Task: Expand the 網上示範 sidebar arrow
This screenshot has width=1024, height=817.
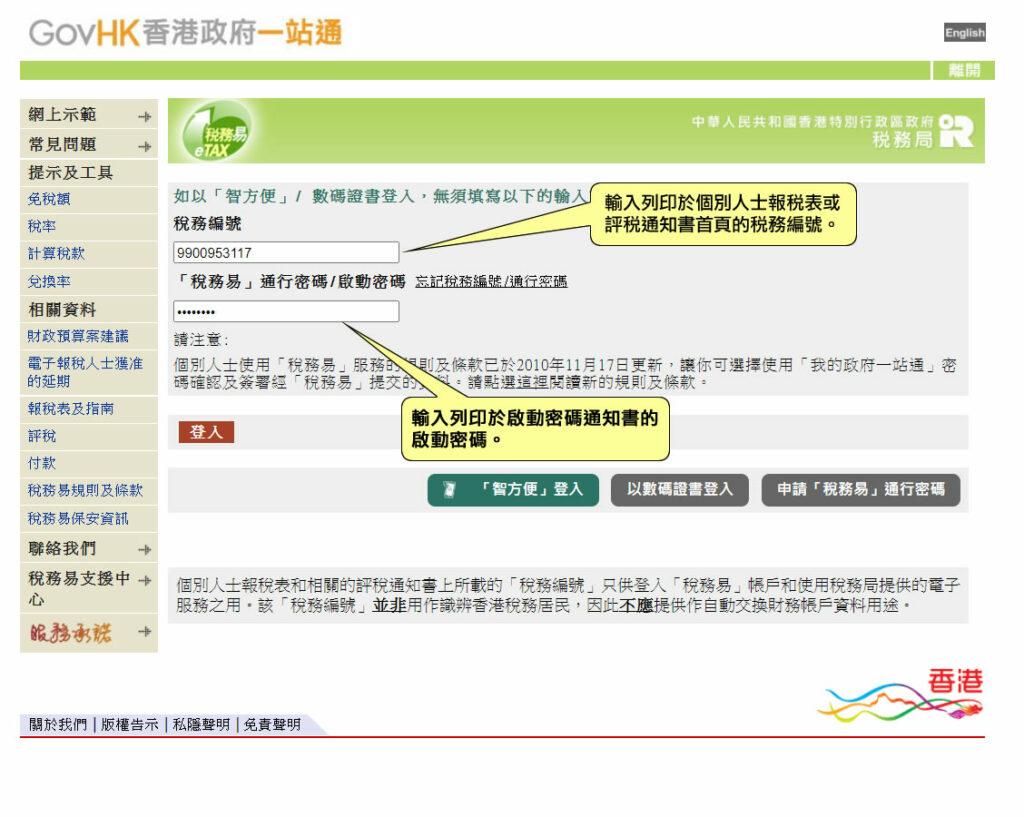Action: tap(144, 115)
